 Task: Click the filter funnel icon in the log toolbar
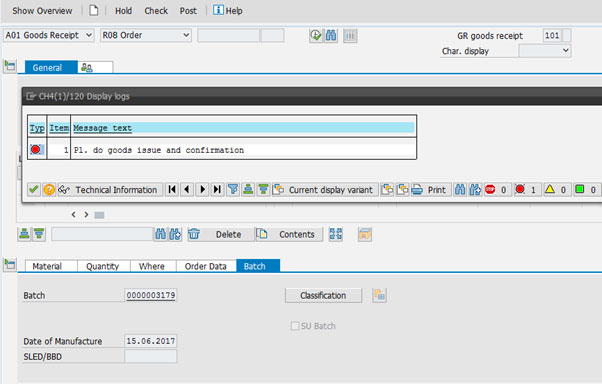(x=233, y=189)
